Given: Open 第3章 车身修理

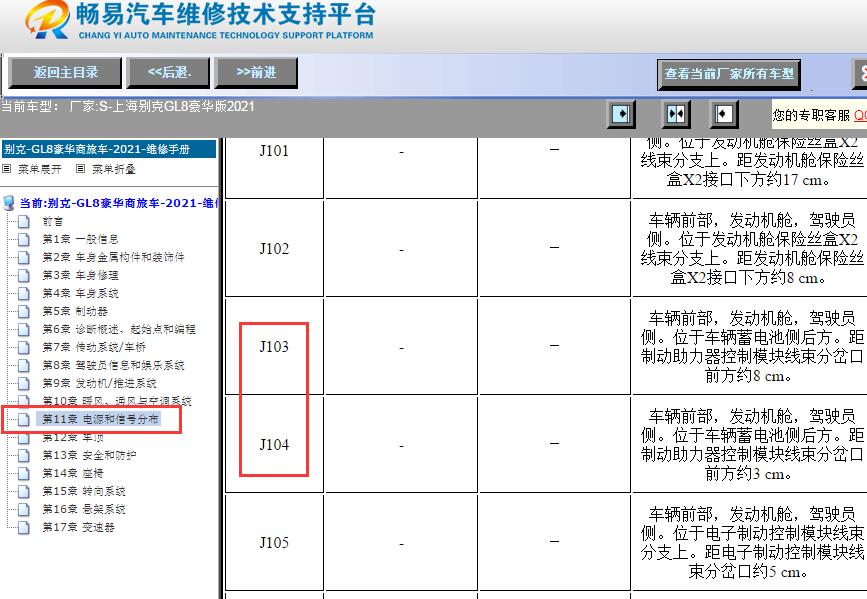Looking at the screenshot, I should pyautogui.click(x=81, y=275).
